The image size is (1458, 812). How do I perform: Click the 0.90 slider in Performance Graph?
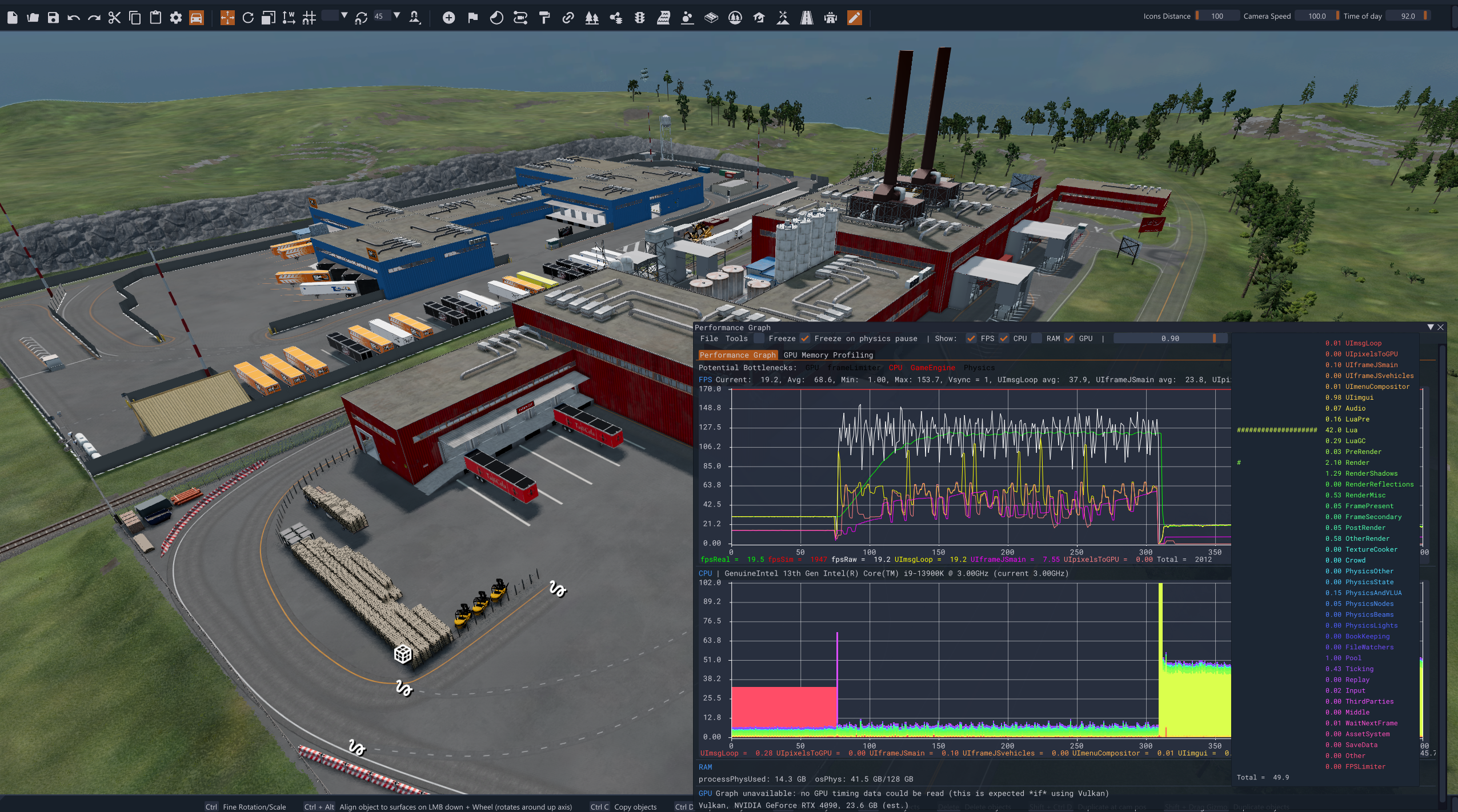coord(1170,339)
